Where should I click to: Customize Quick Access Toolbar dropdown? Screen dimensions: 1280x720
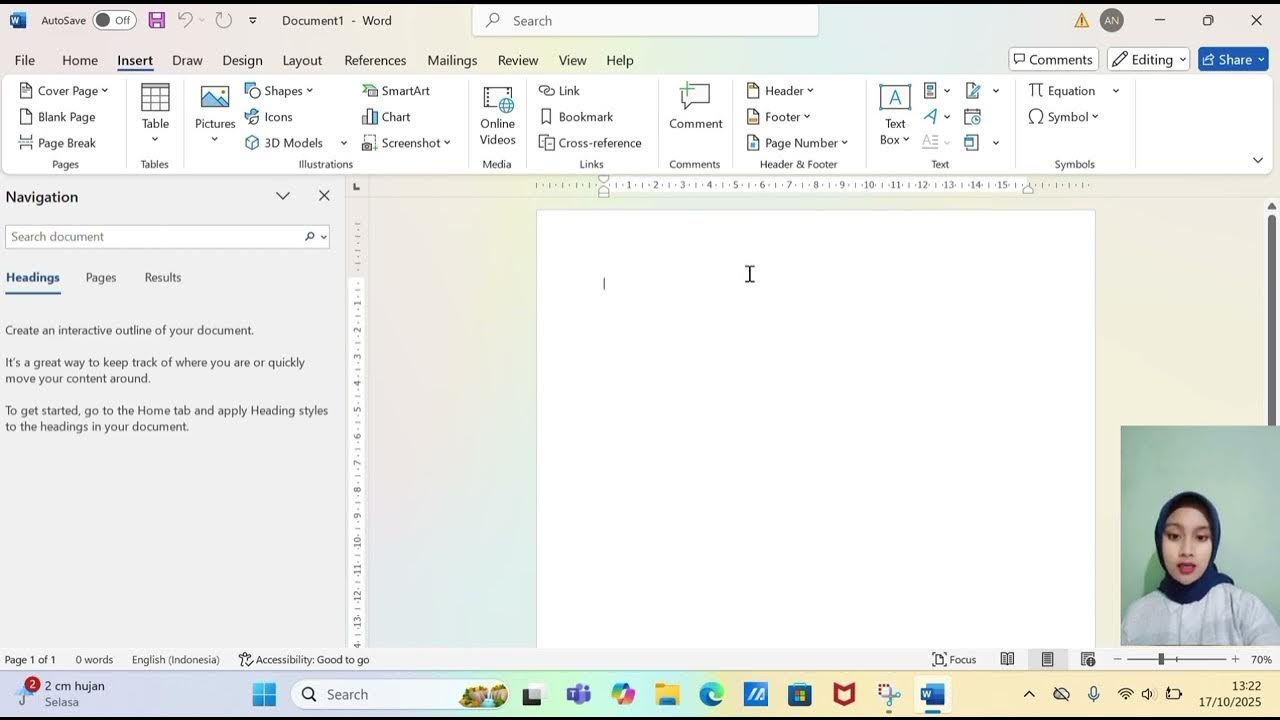point(252,20)
